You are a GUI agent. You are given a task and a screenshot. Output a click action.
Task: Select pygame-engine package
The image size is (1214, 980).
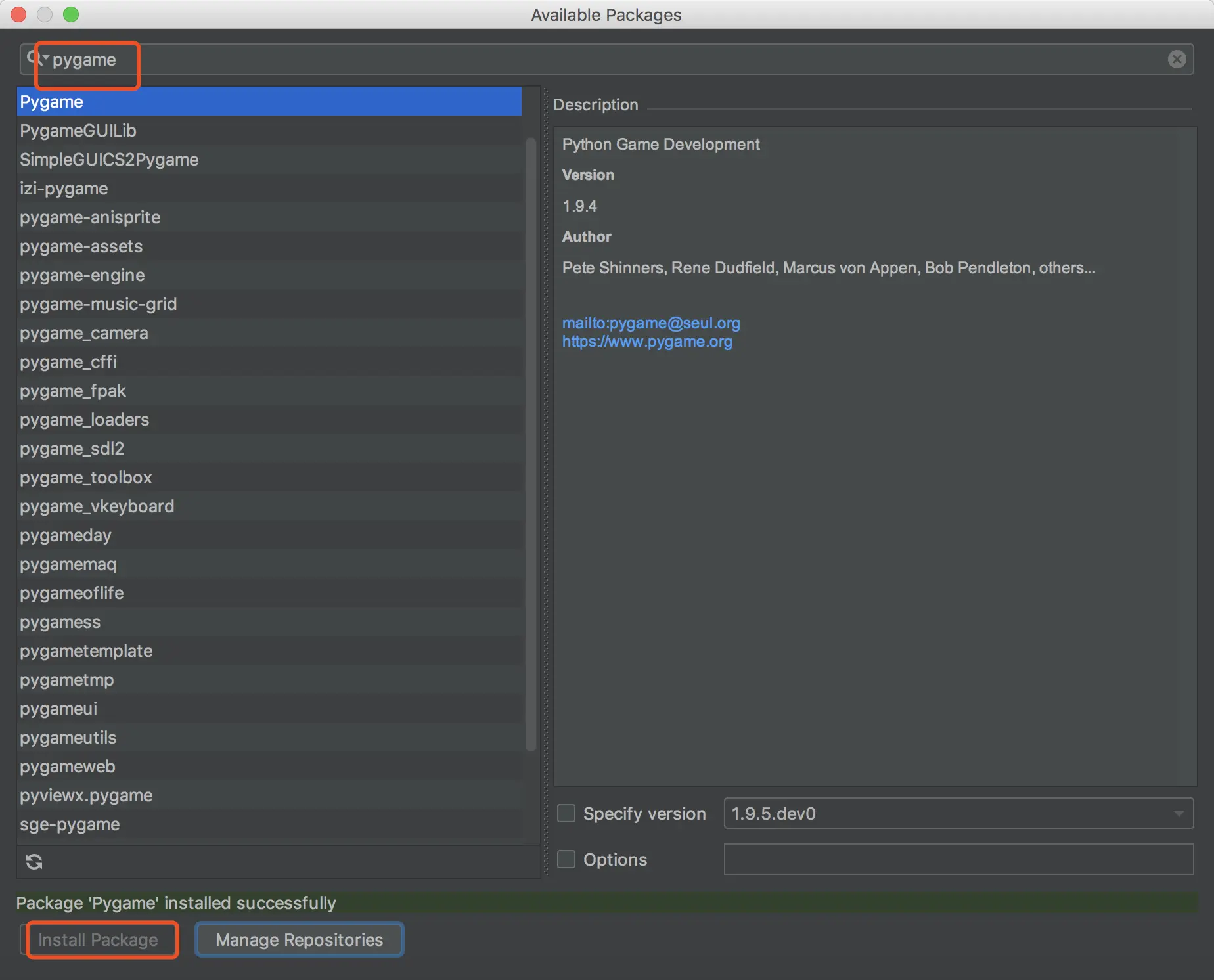pos(269,275)
